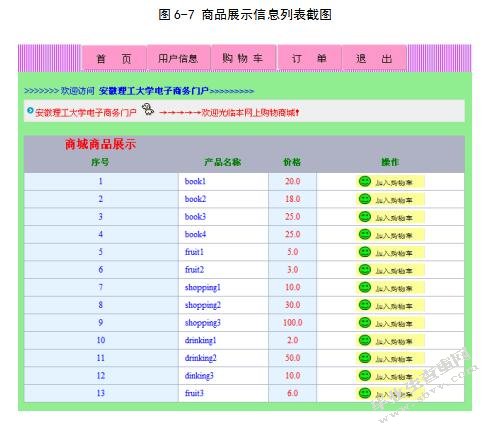Open the 订单 navigation tab
This screenshot has height=429, width=490.
[x=309, y=58]
